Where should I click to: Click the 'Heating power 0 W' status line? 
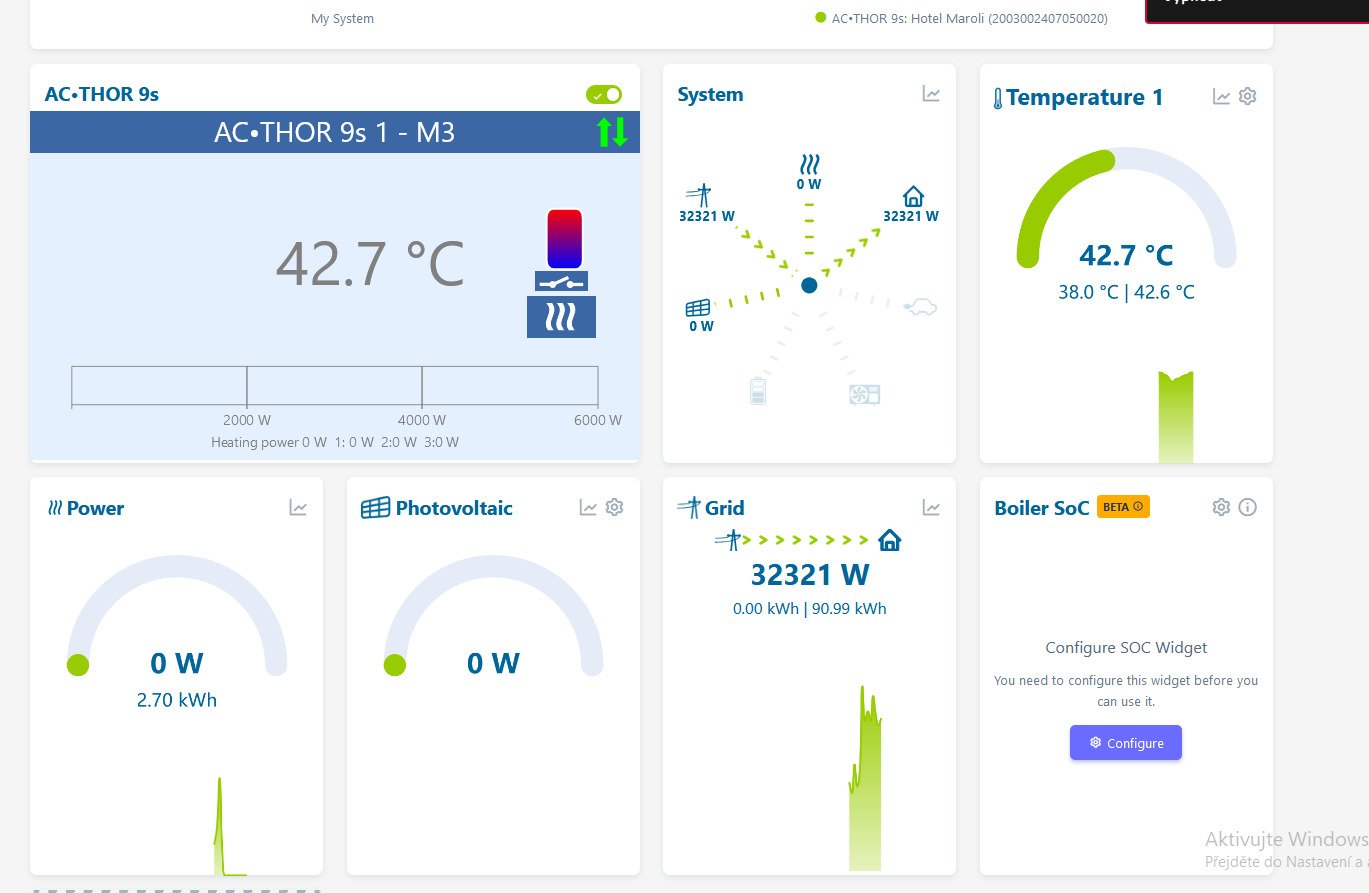tap(335, 442)
